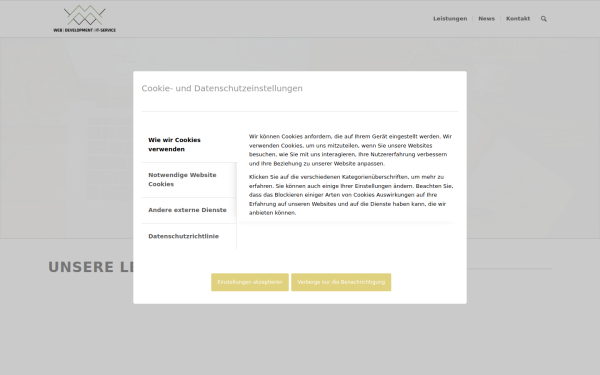Open the Leistungen menu item
This screenshot has width=600, height=375.
(450, 19)
